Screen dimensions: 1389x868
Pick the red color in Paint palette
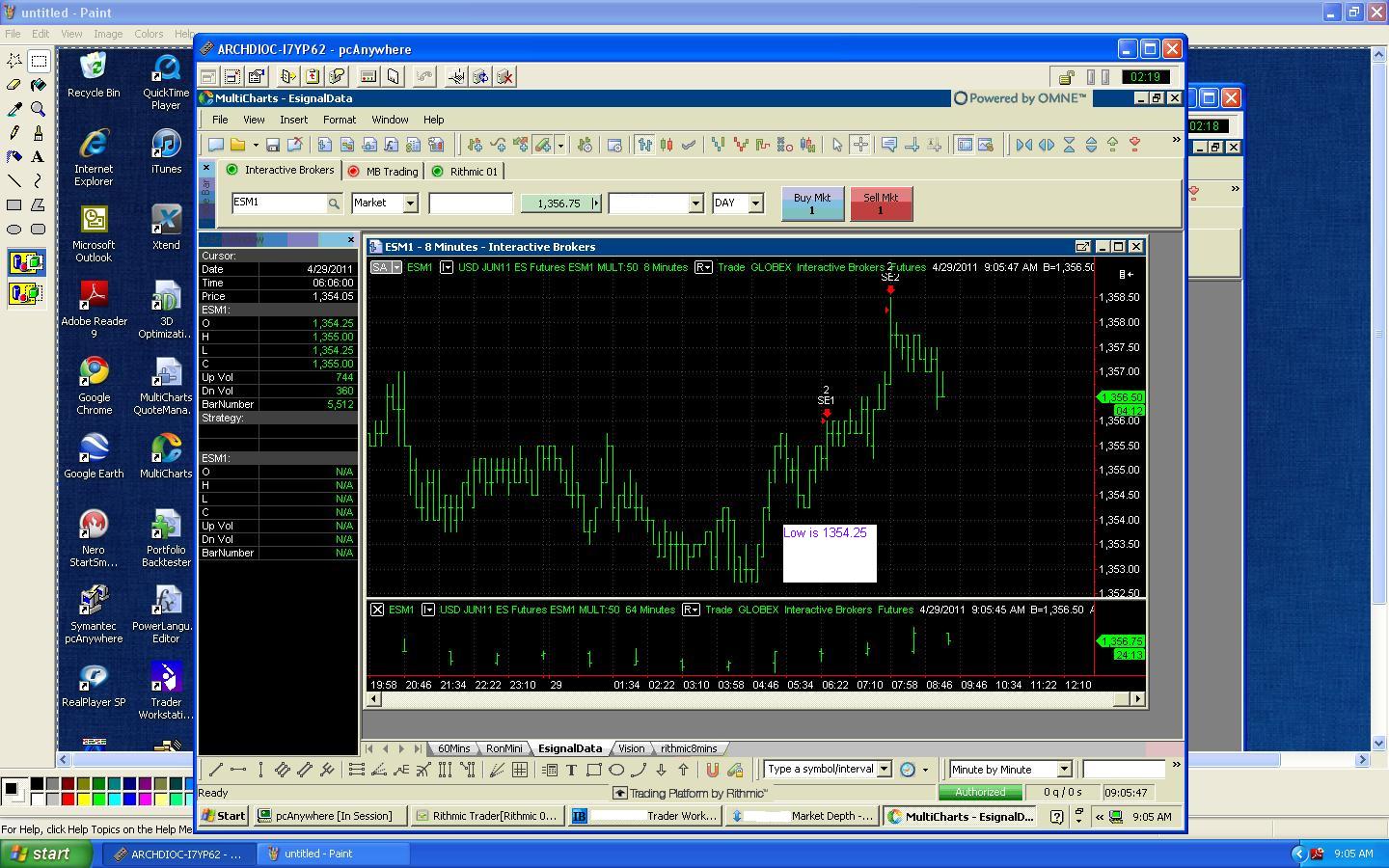68,799
